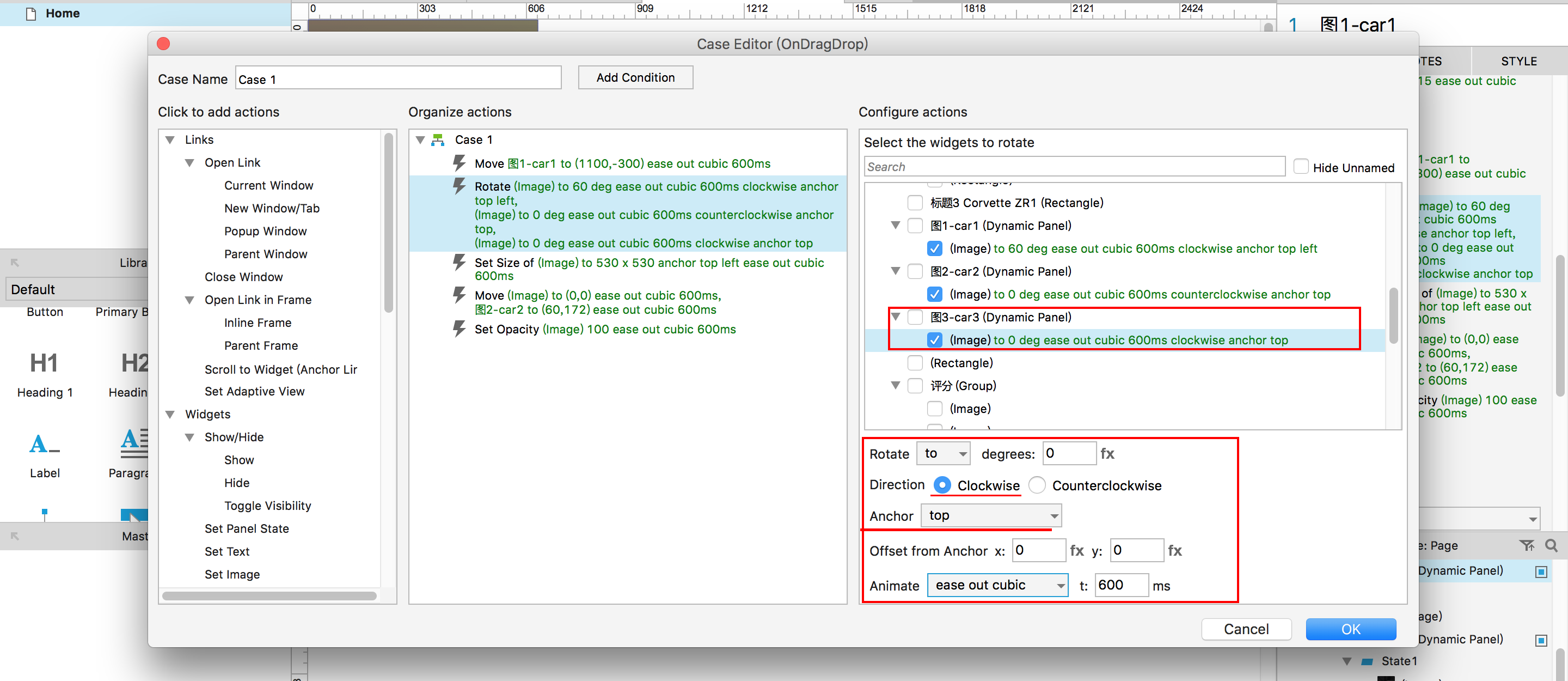Click the fx icon next to degrees field
The image size is (1568, 681).
pos(1107,453)
